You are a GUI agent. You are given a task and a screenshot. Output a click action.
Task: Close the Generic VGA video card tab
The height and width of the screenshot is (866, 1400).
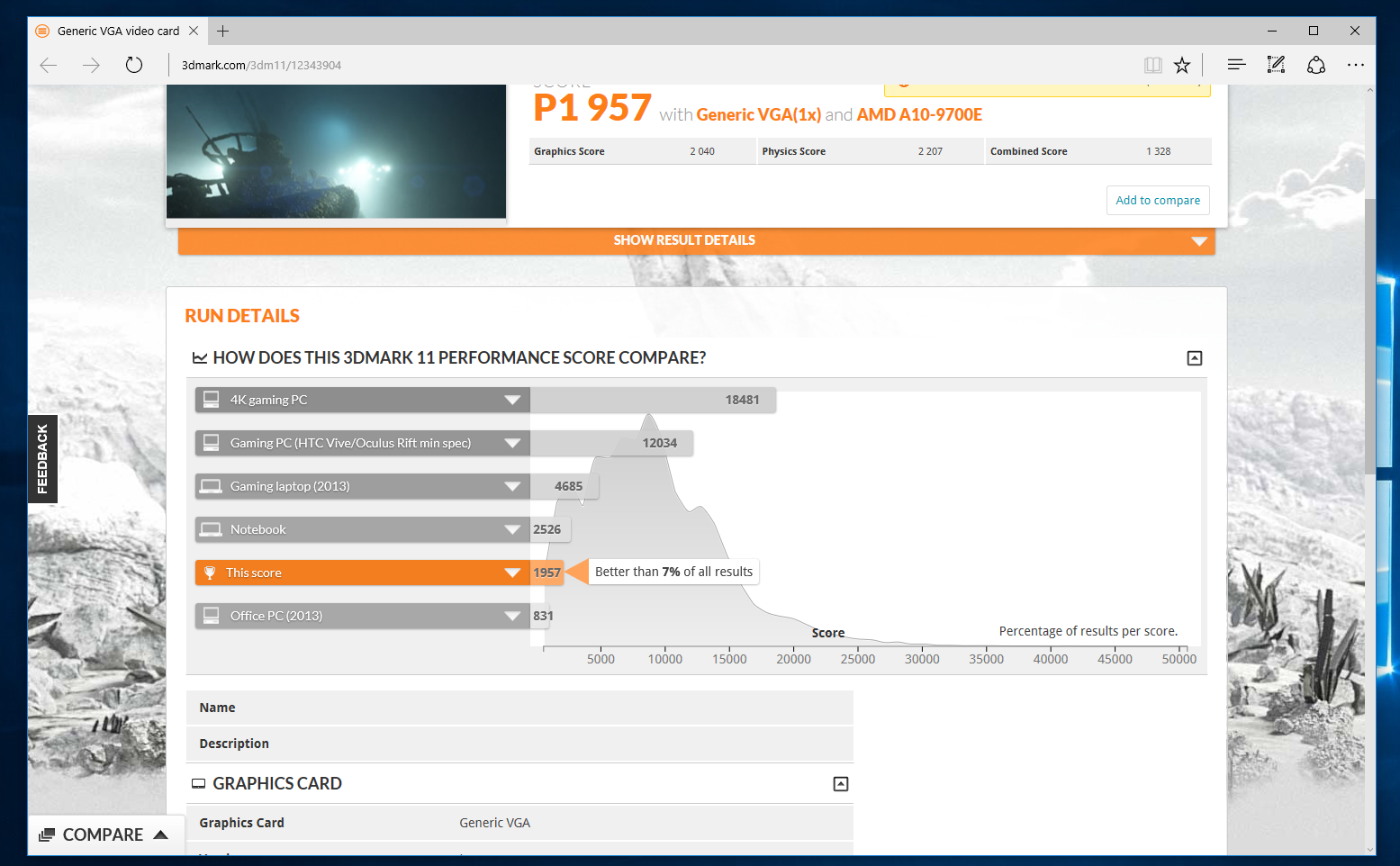194,31
